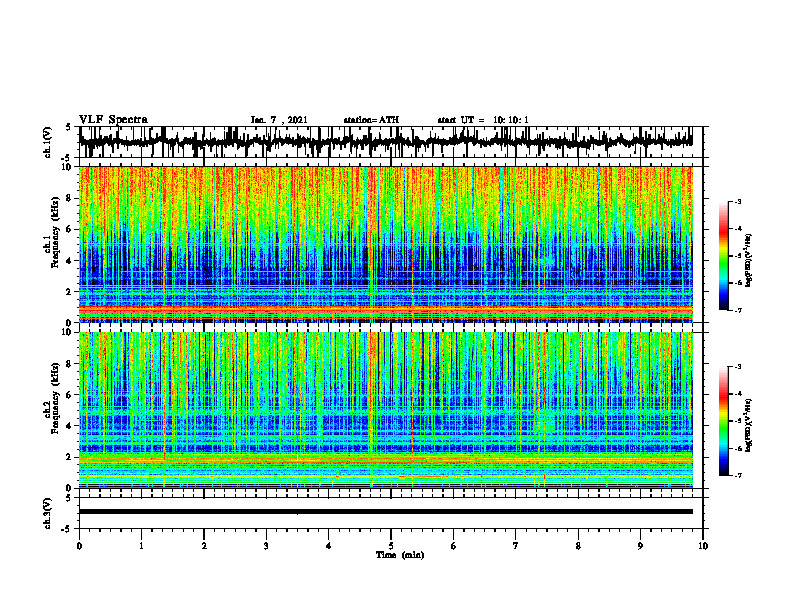The image size is (792, 612).
Task: Click the '5' tick on ch.1(V) axis
Action: click(69, 128)
